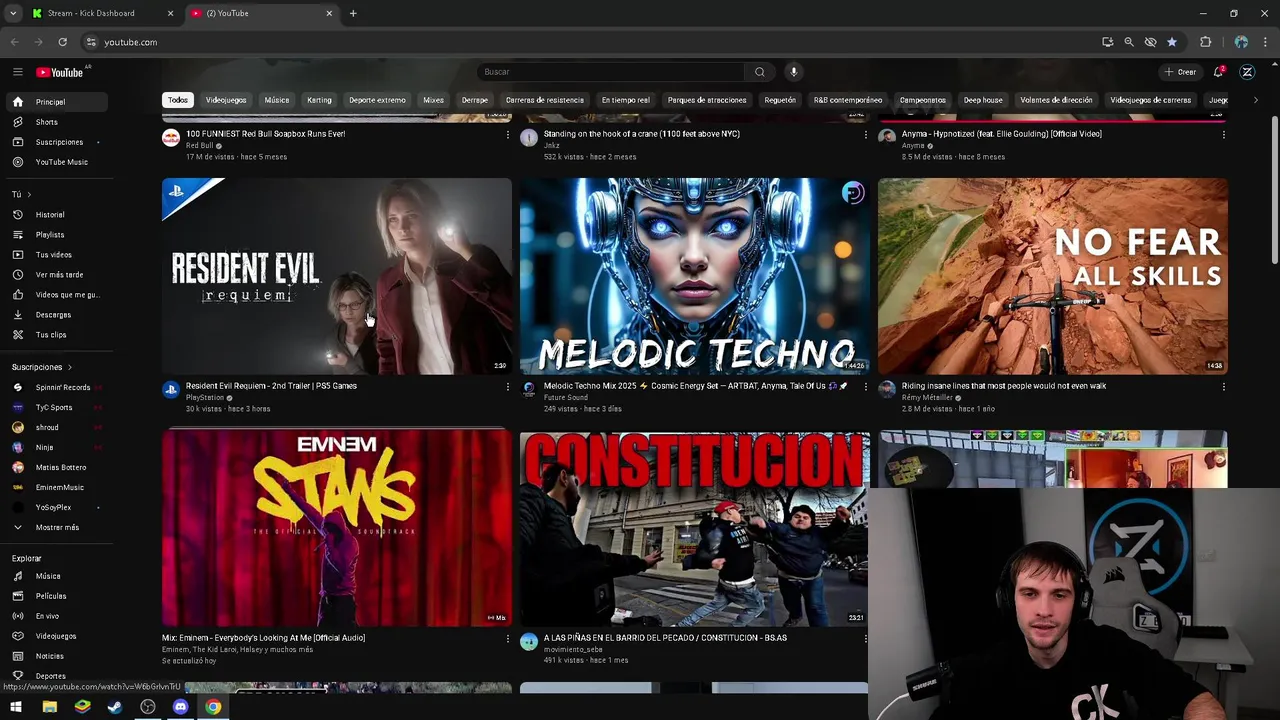Click the install app icon in address bar
The width and height of the screenshot is (1280, 720).
1107,42
